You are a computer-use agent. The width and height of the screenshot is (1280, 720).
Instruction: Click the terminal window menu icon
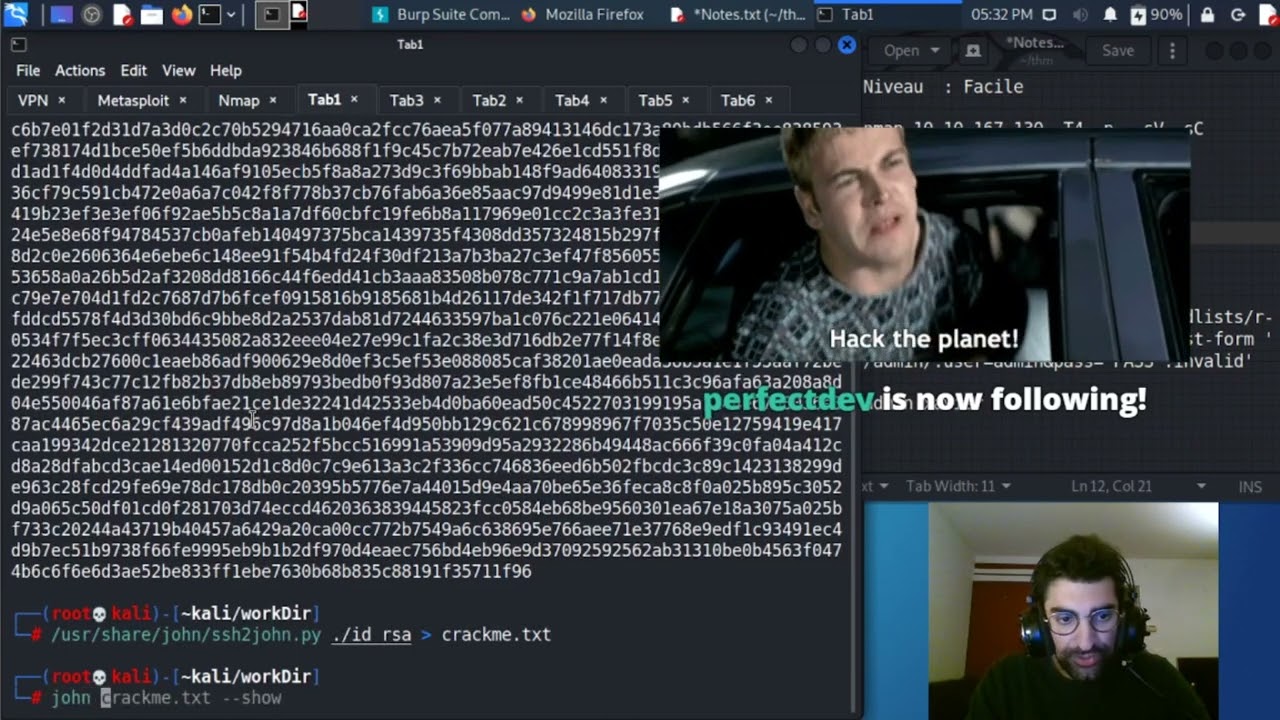click(x=18, y=45)
